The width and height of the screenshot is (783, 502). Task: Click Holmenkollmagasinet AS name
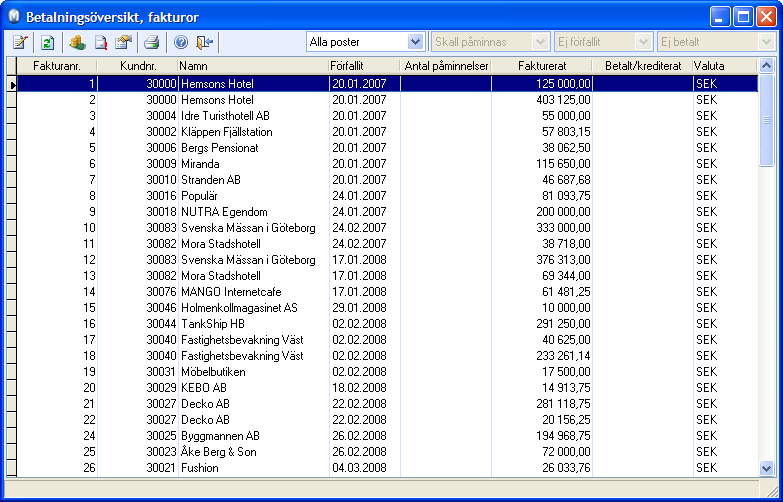[x=239, y=308]
